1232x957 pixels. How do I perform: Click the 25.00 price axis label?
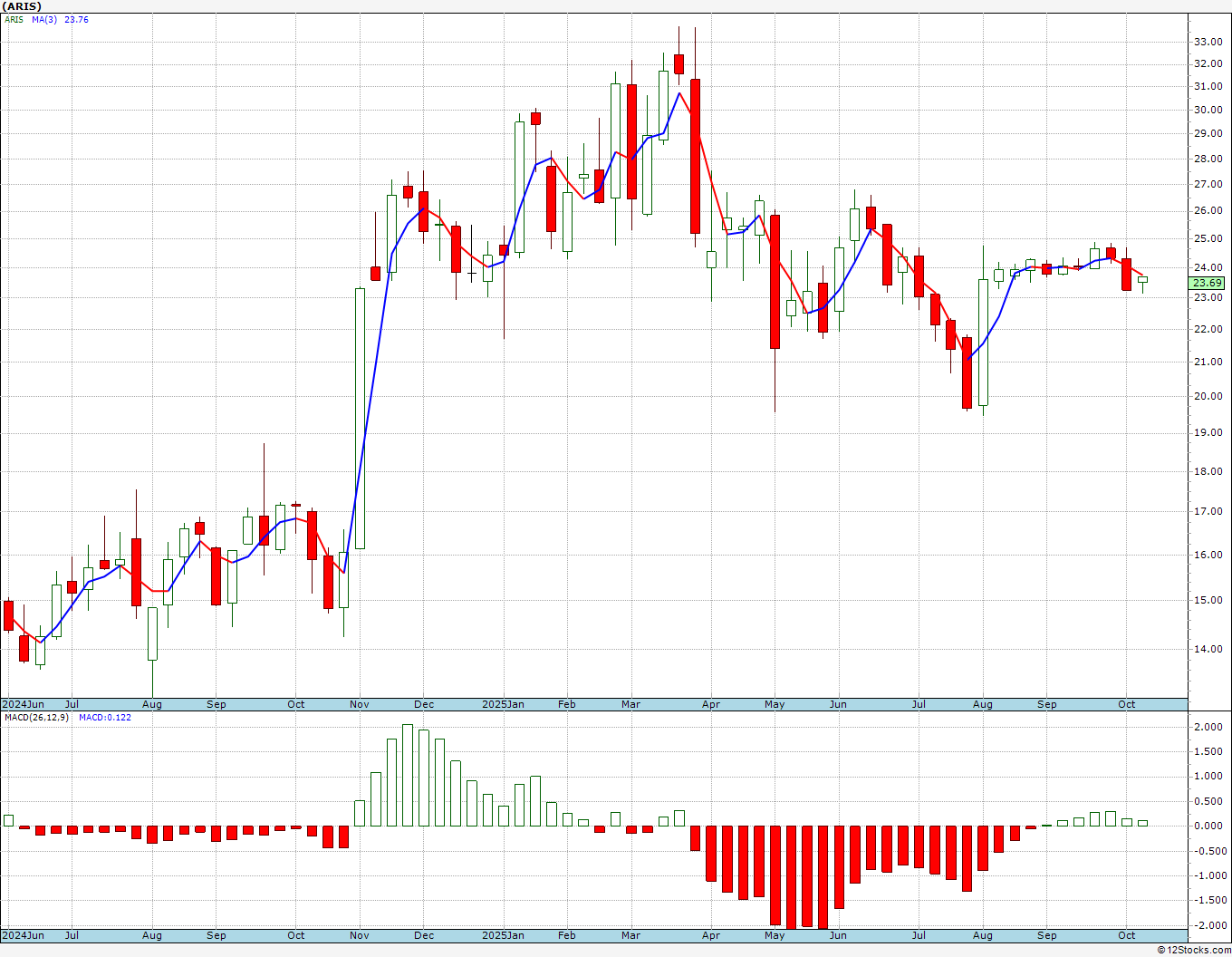(x=1208, y=239)
